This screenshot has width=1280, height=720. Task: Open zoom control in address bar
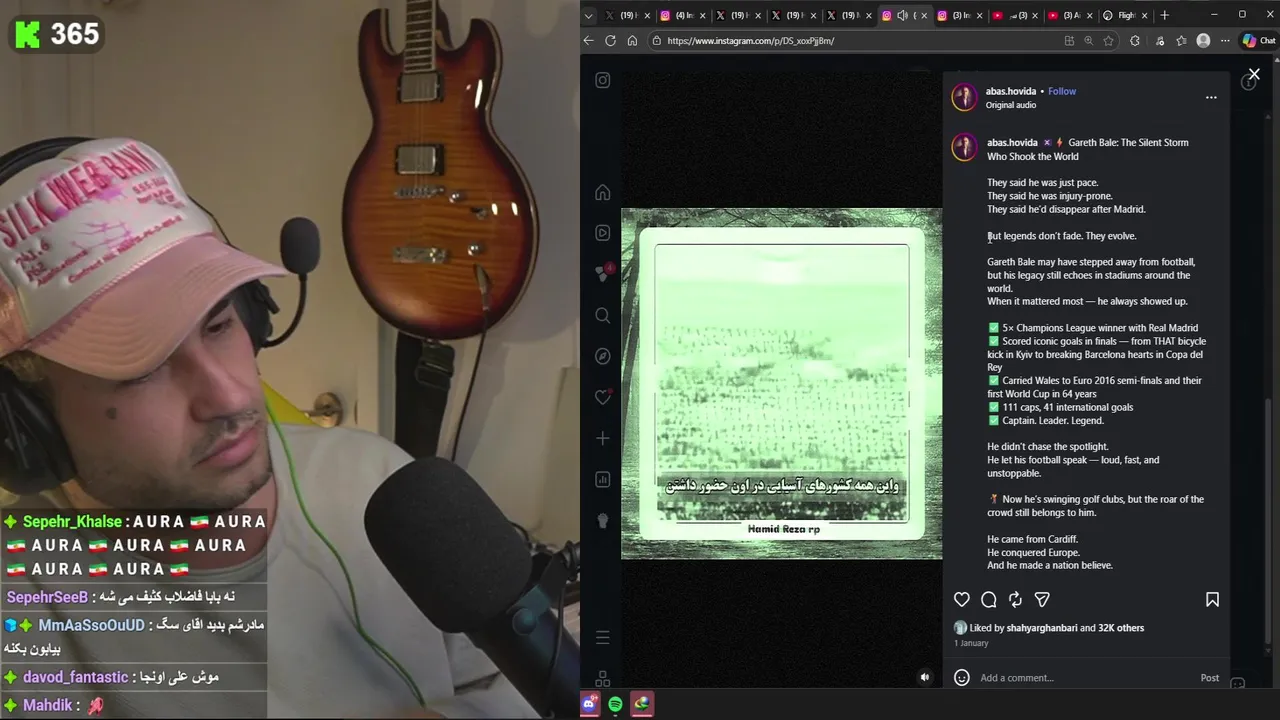1089,41
